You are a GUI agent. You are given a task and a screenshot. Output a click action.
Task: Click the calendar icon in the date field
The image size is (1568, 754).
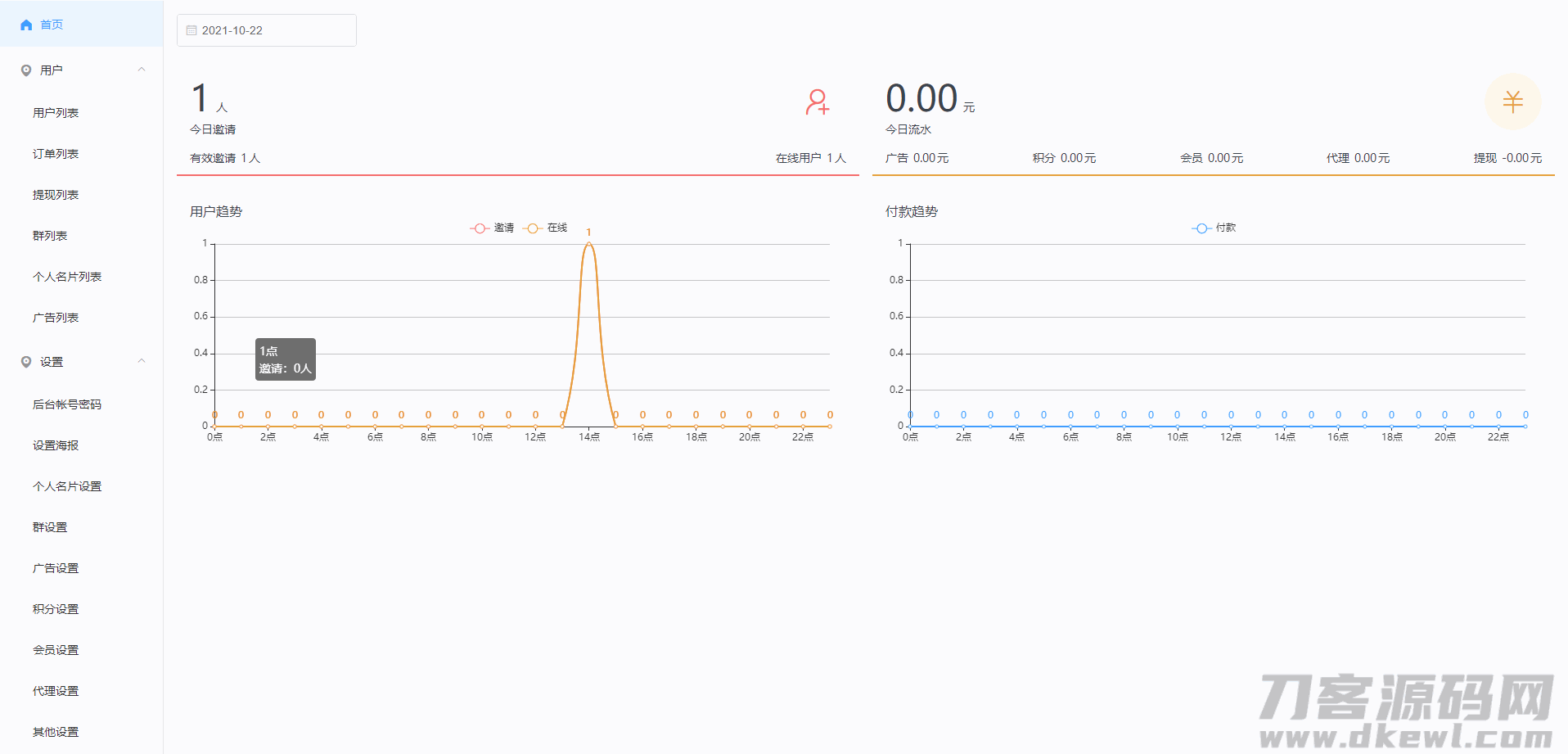pyautogui.click(x=191, y=30)
